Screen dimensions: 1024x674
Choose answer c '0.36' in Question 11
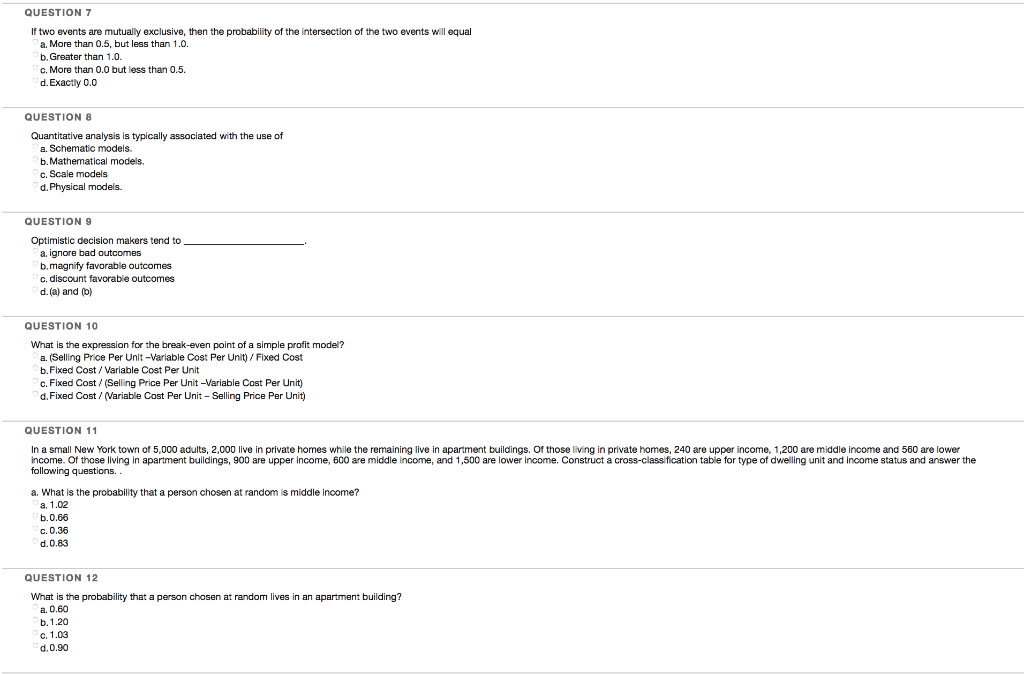[33, 530]
